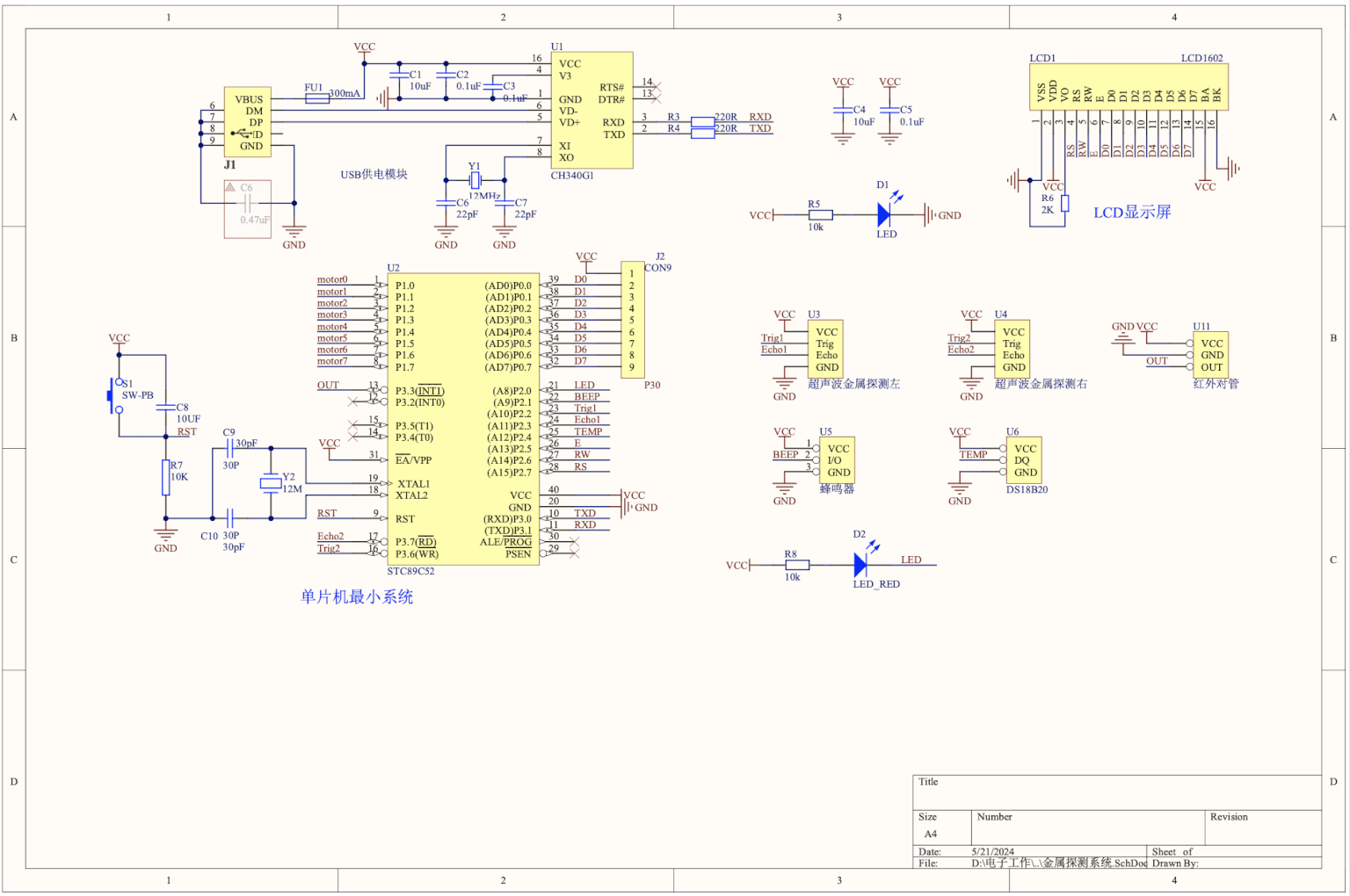Image resolution: width=1350 pixels, height=896 pixels.
Task: Select the STC89C52 microcontroller U2 body
Action: coord(463,418)
